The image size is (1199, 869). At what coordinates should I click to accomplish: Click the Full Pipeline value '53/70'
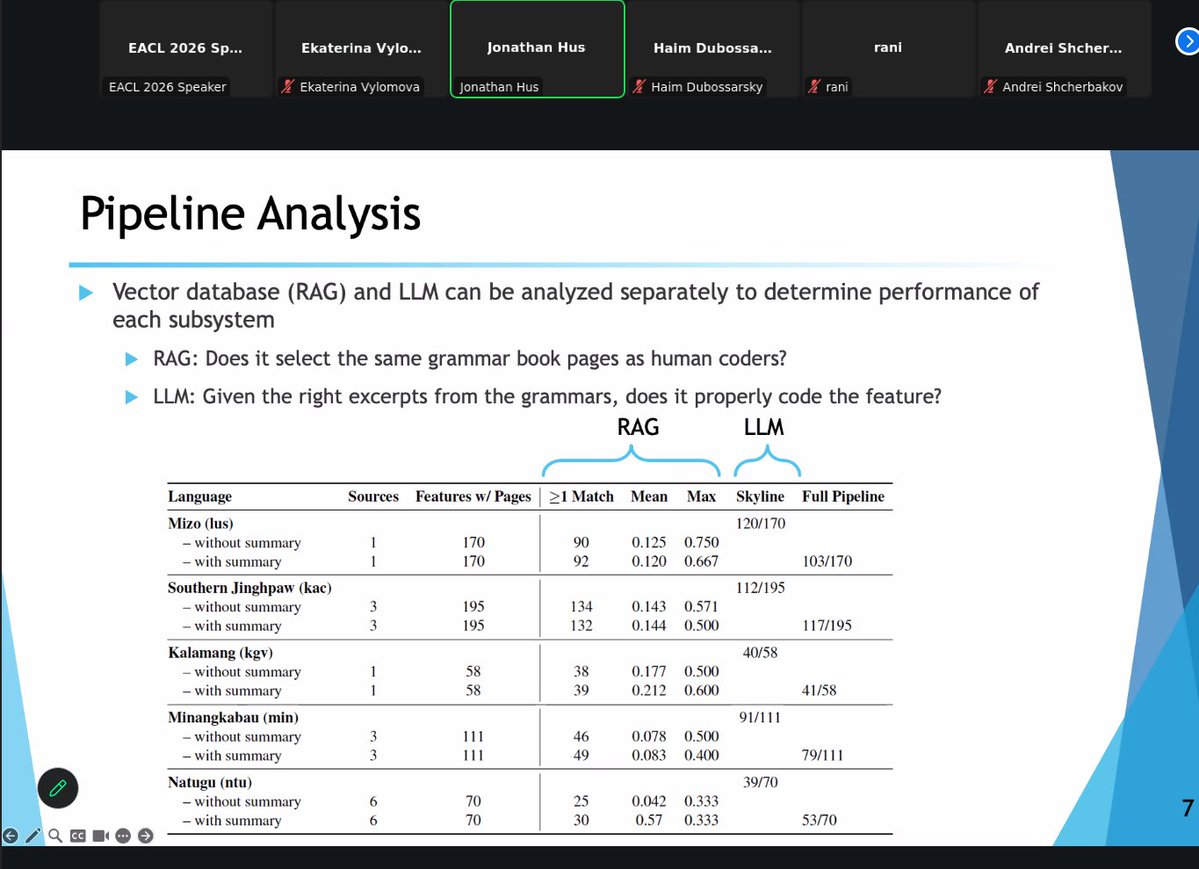point(819,820)
